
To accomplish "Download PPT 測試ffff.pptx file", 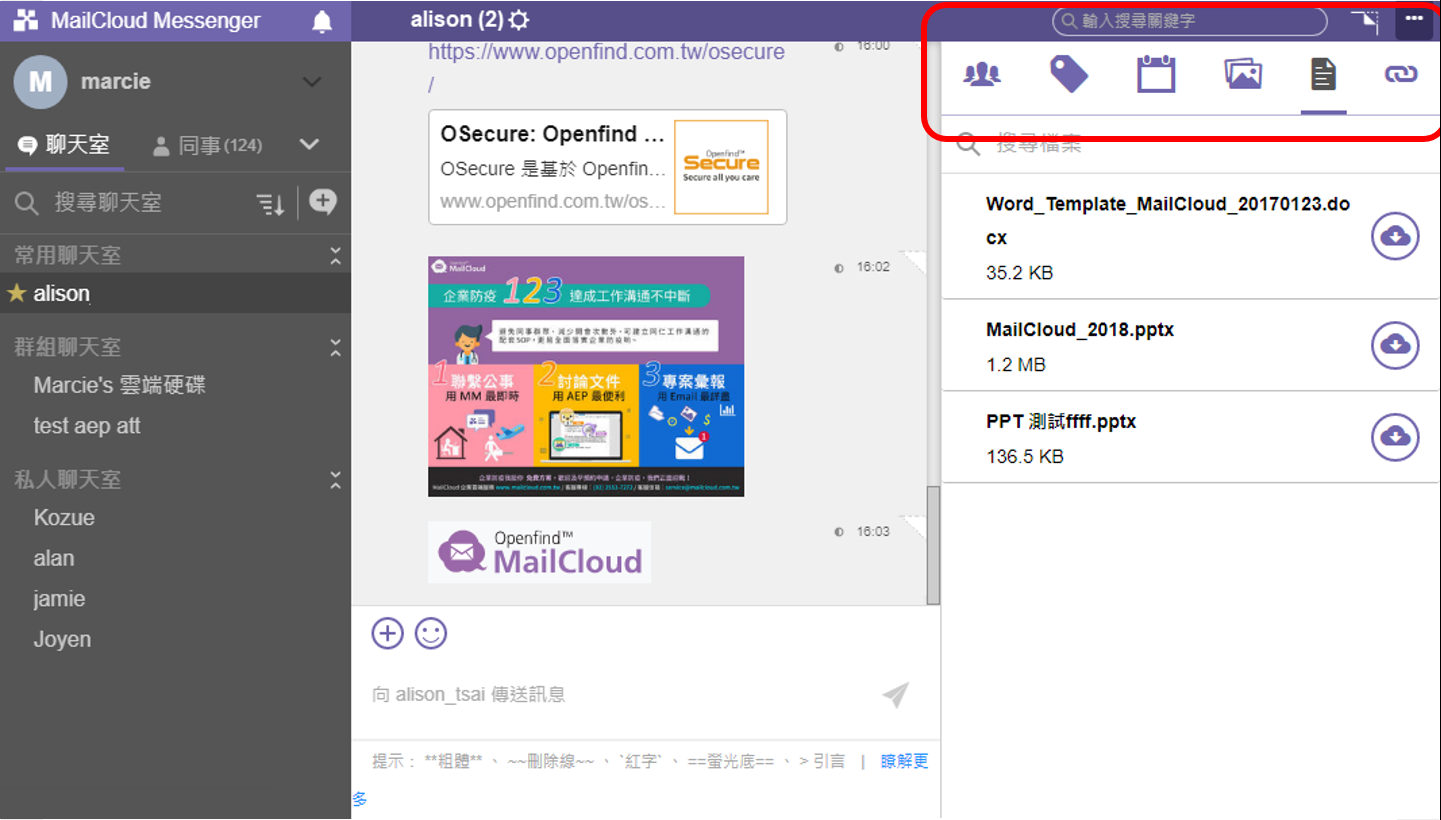I will [x=1395, y=437].
